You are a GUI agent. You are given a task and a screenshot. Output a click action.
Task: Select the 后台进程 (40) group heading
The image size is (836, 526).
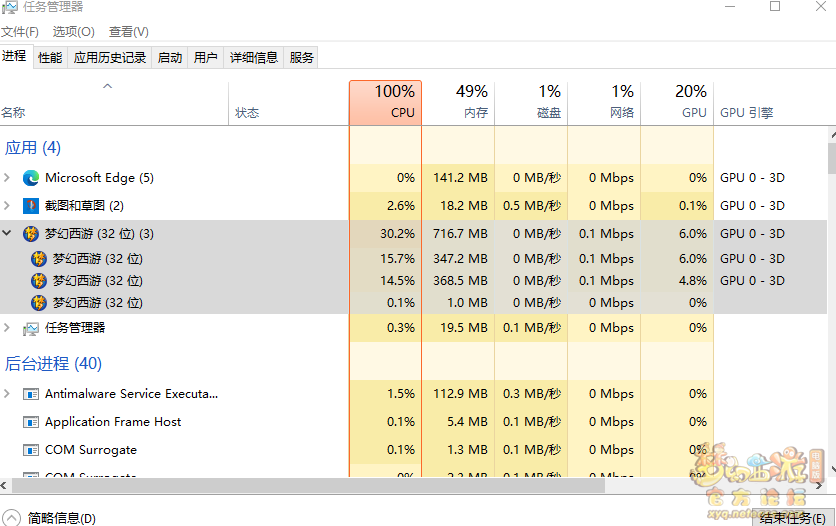(x=53, y=363)
